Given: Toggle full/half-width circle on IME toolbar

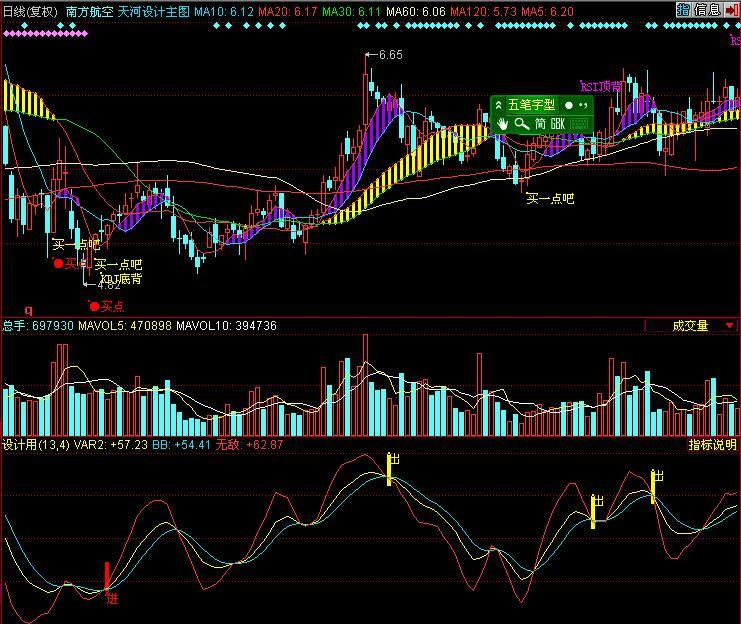Looking at the screenshot, I should [x=568, y=105].
